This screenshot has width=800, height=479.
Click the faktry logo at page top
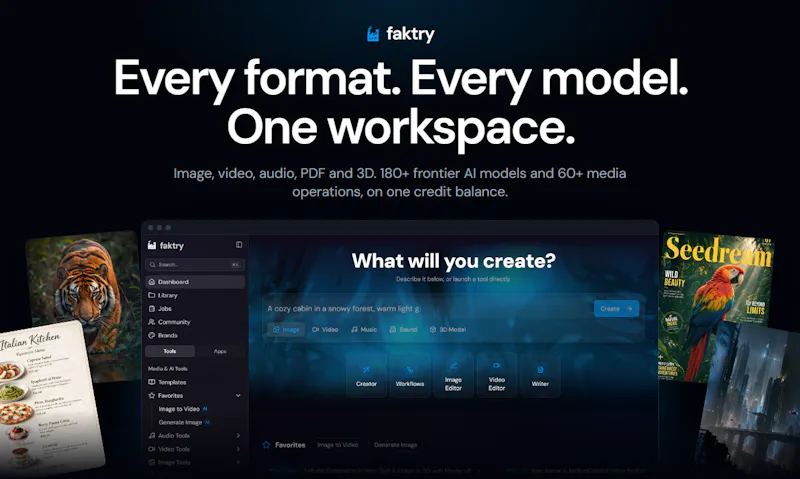(401, 34)
